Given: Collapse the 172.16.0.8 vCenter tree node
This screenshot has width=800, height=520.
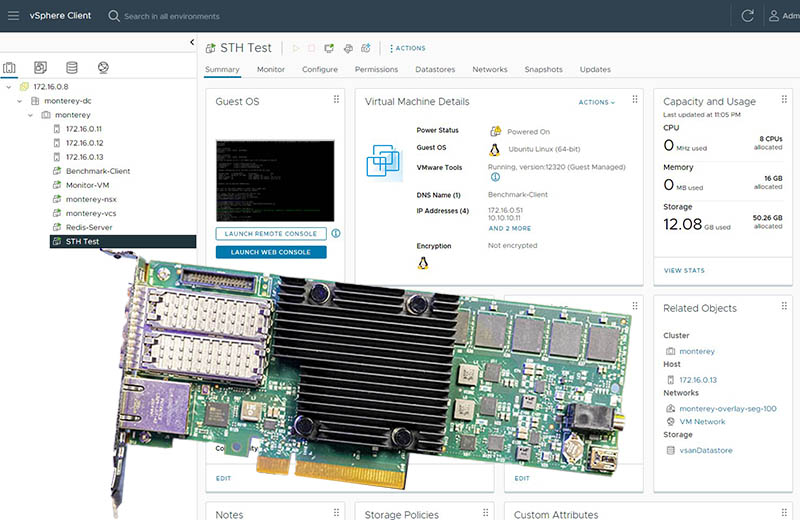Looking at the screenshot, I should pyautogui.click(x=9, y=87).
